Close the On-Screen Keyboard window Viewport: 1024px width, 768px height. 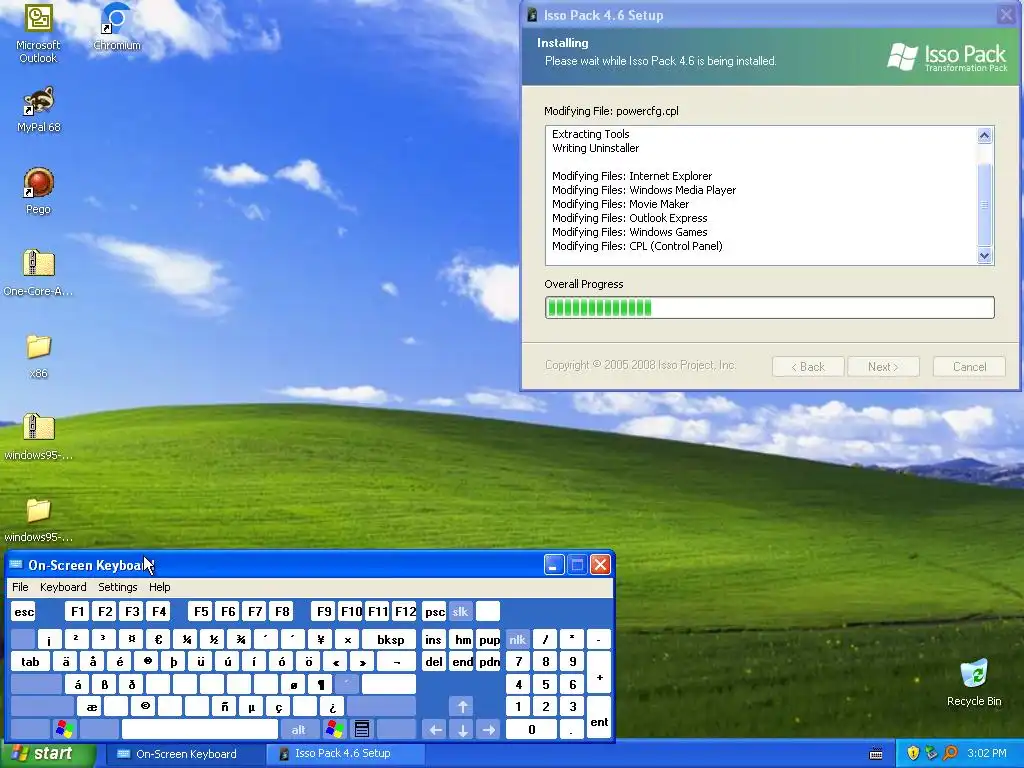click(600, 565)
